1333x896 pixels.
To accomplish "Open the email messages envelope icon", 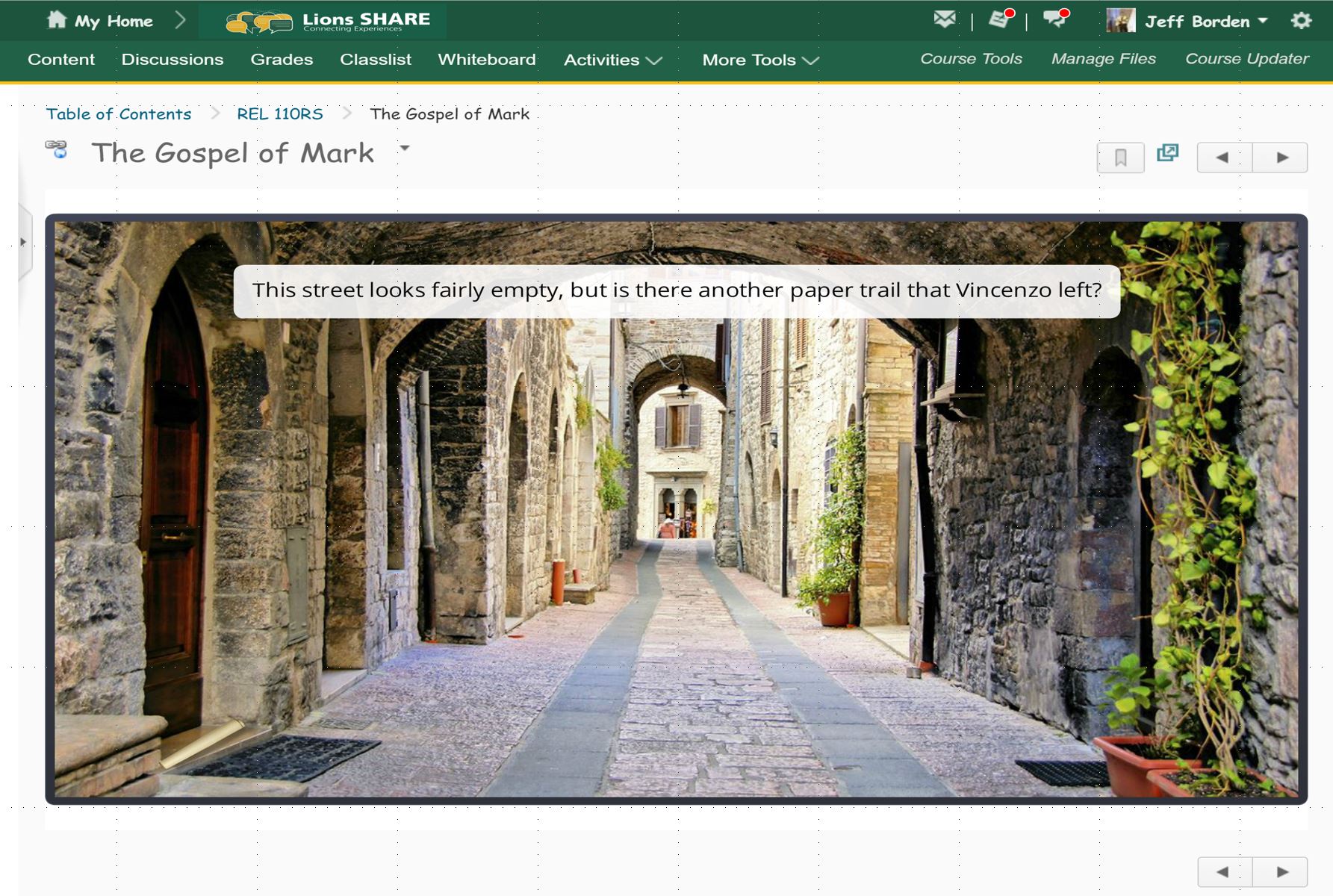I will coord(944,19).
